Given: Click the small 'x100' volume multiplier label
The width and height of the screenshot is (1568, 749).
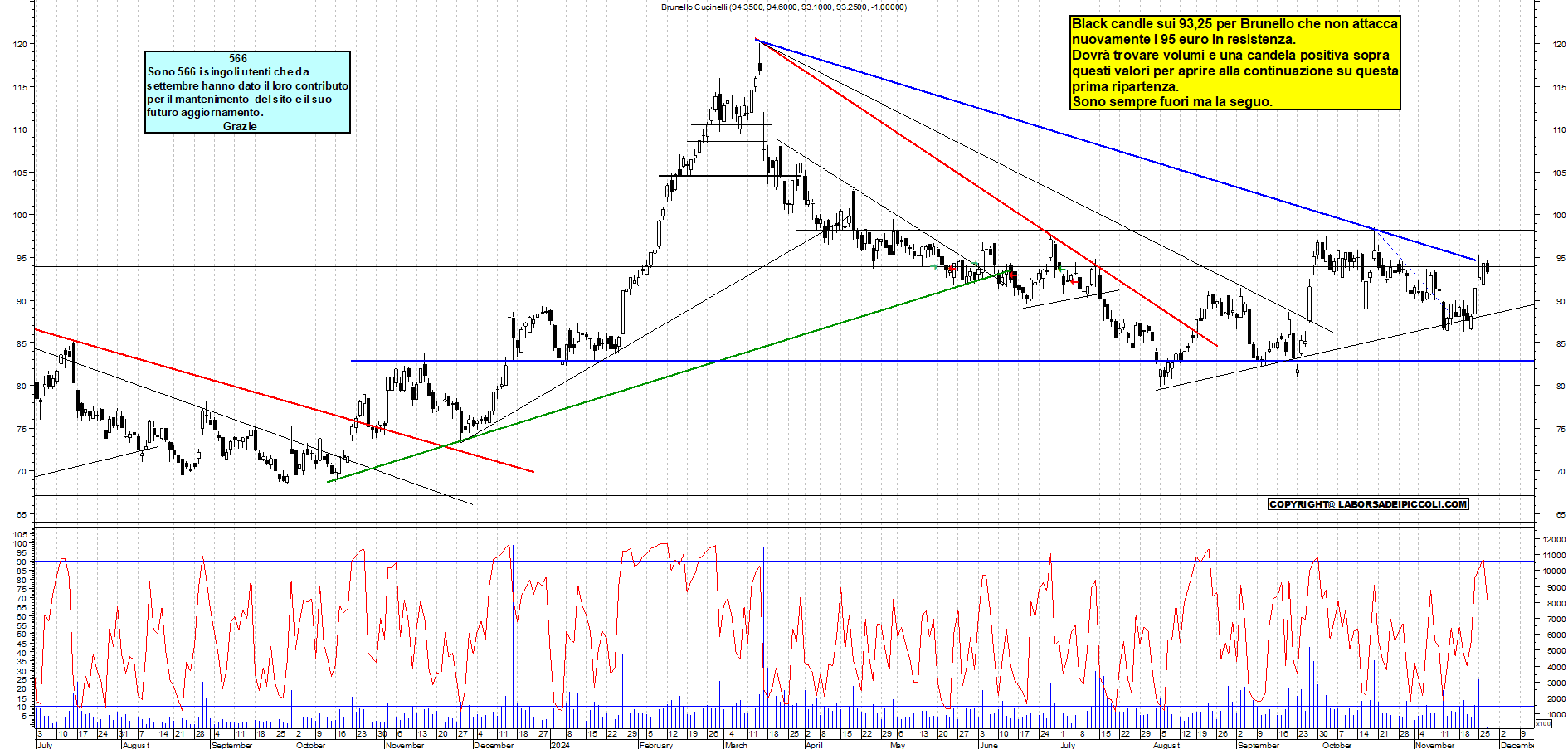Looking at the screenshot, I should [x=1543, y=723].
